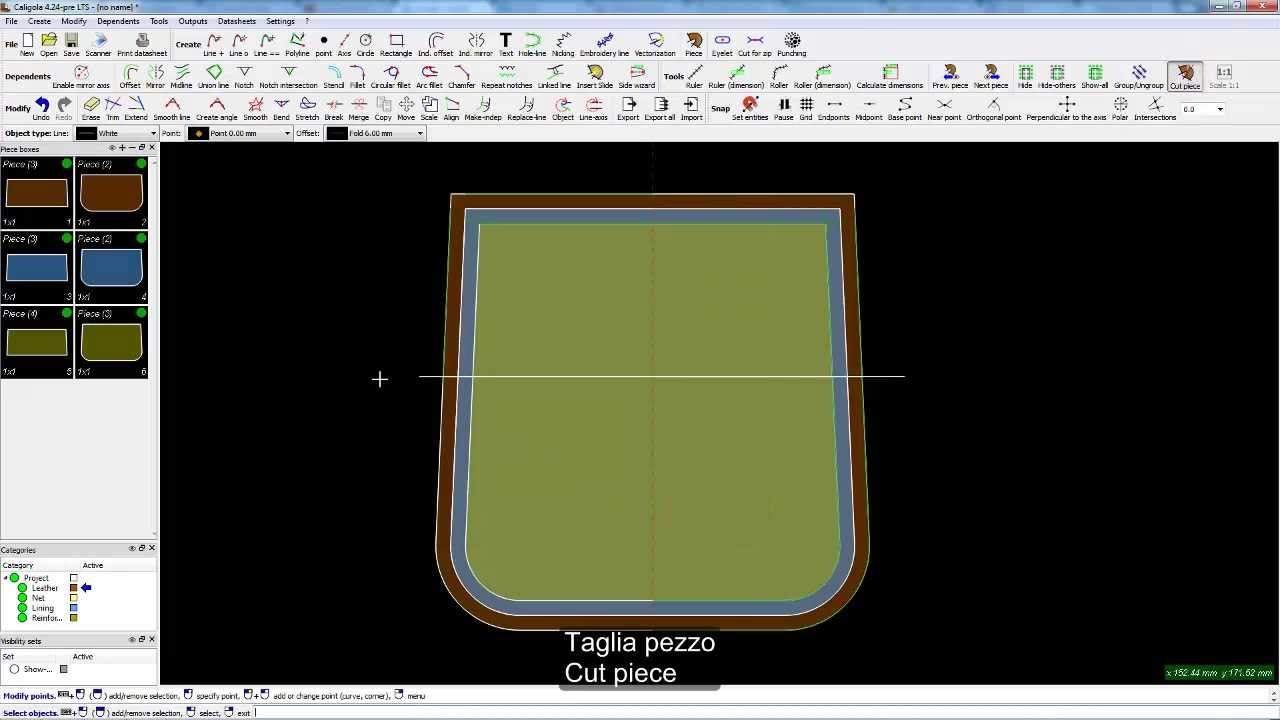This screenshot has width=1280, height=720.
Task: Choose the Punching tool
Action: tap(792, 45)
